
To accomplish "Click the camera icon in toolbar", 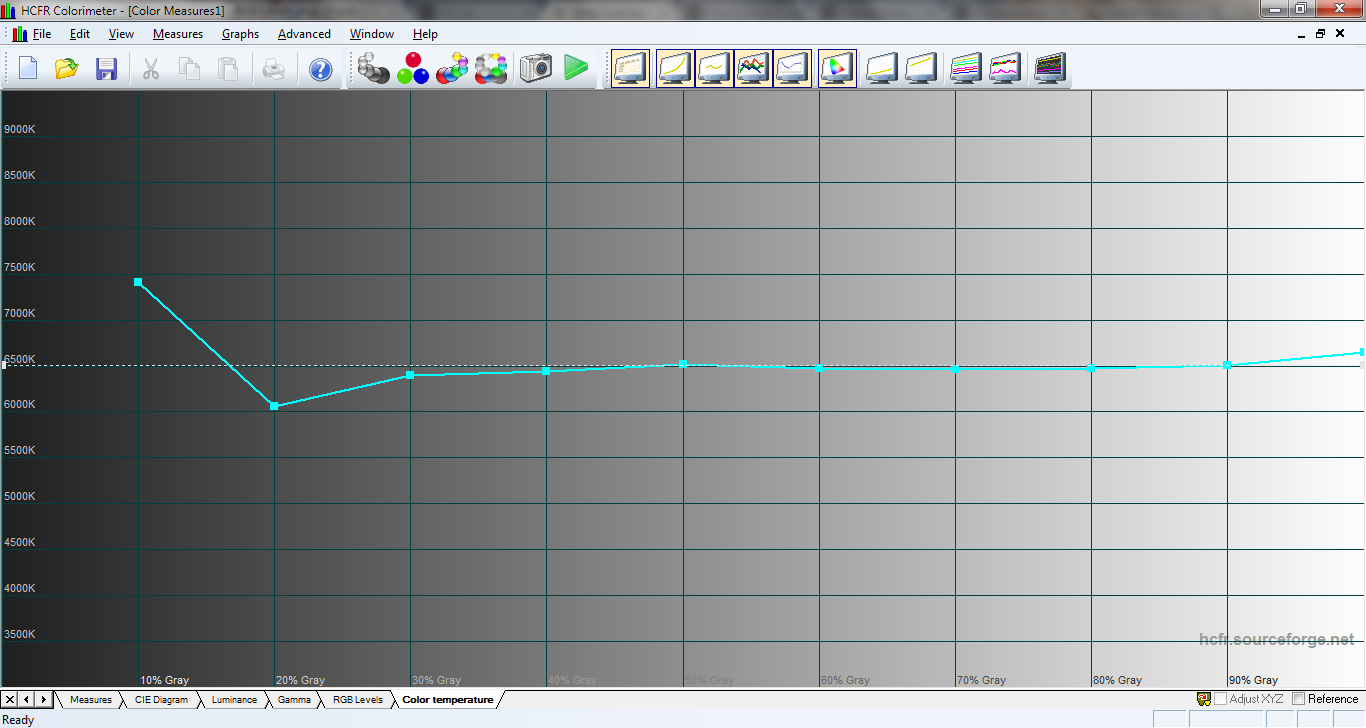I will tap(535, 68).
